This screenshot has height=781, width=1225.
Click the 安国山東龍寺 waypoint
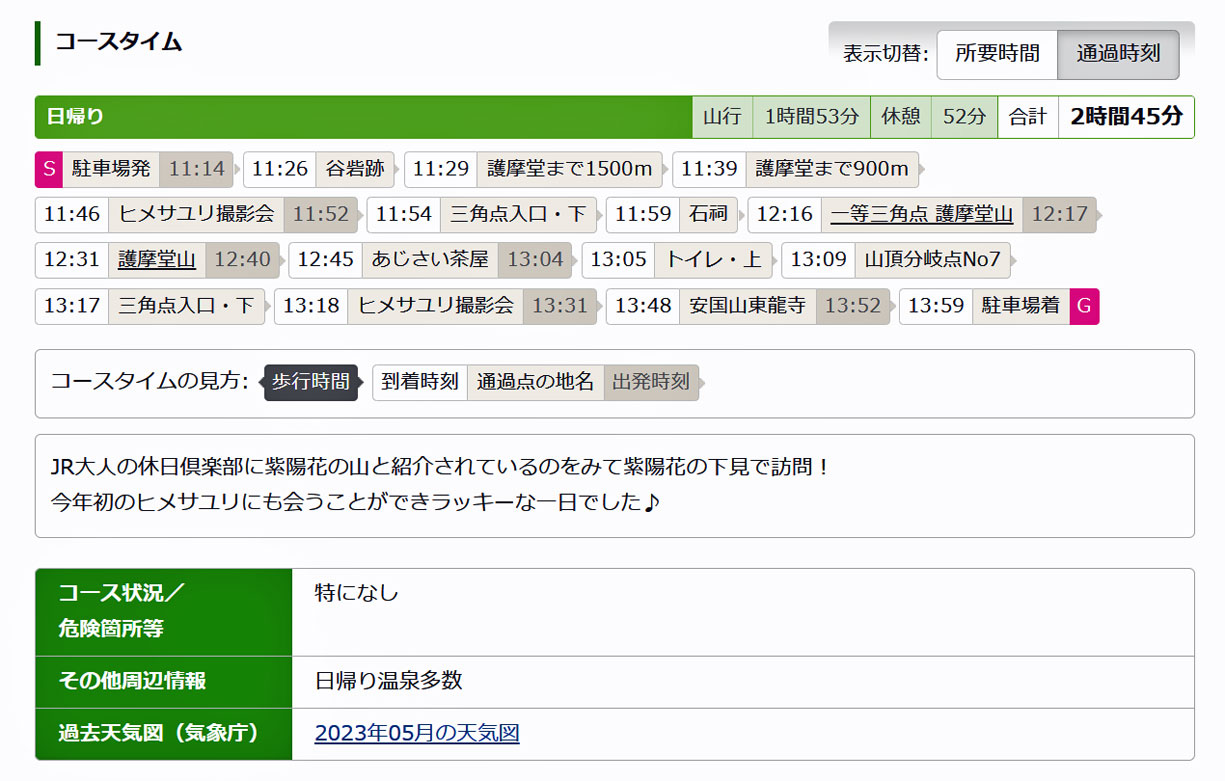tap(747, 305)
